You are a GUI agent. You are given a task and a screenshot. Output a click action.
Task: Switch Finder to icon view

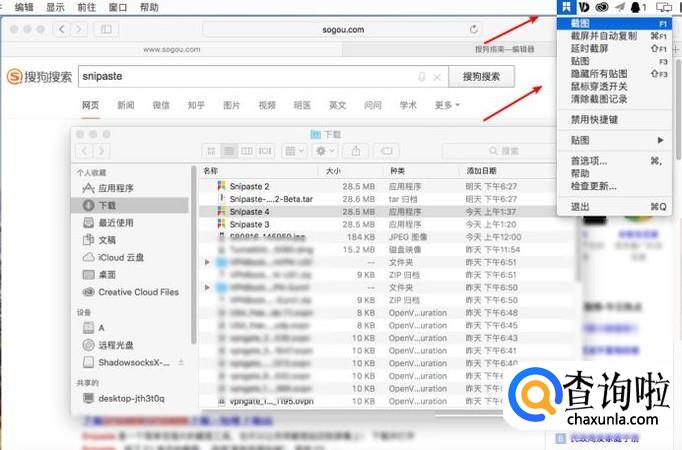pyautogui.click(x=211, y=151)
